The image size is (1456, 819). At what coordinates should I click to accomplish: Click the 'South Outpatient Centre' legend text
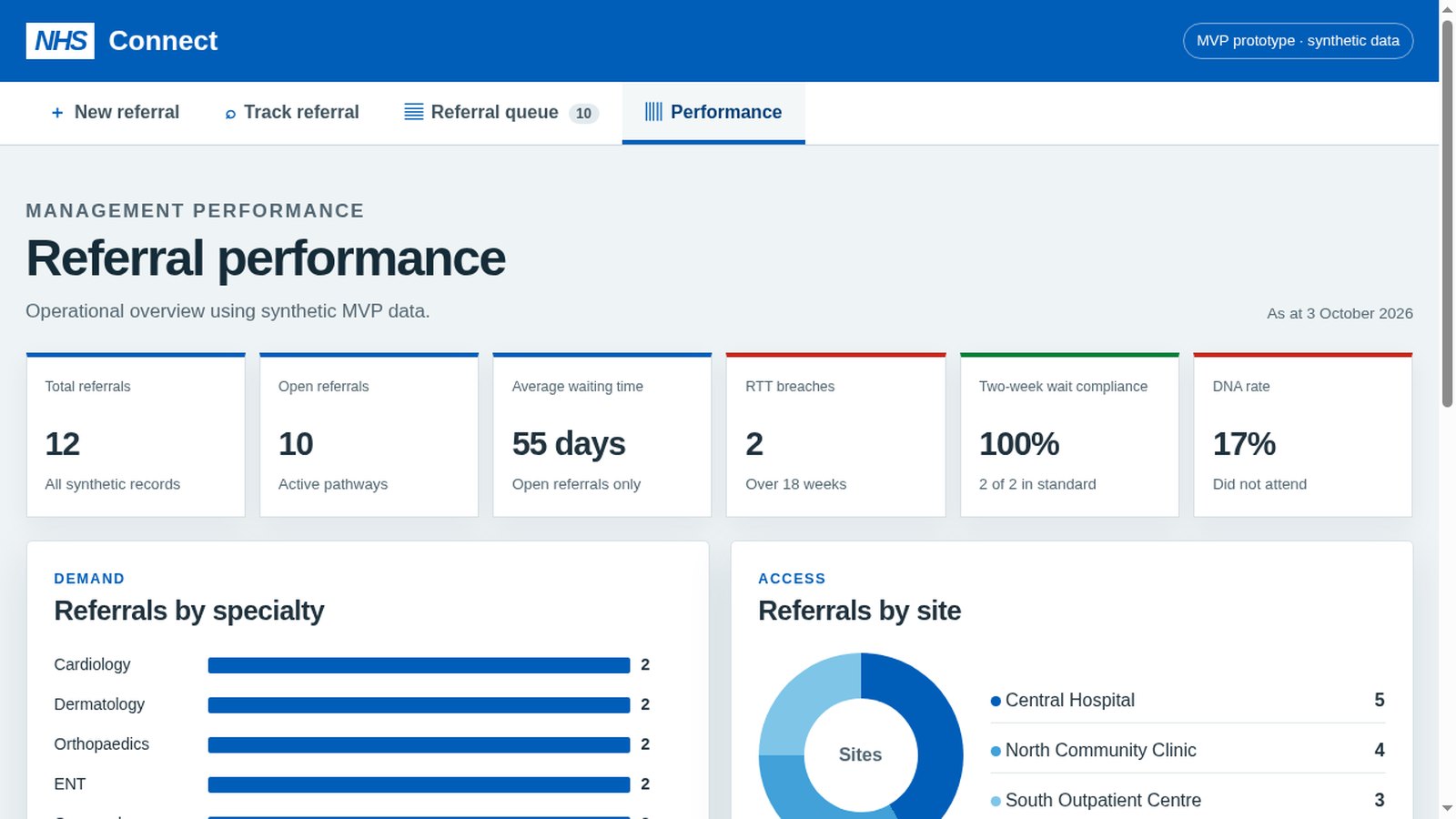click(1103, 800)
